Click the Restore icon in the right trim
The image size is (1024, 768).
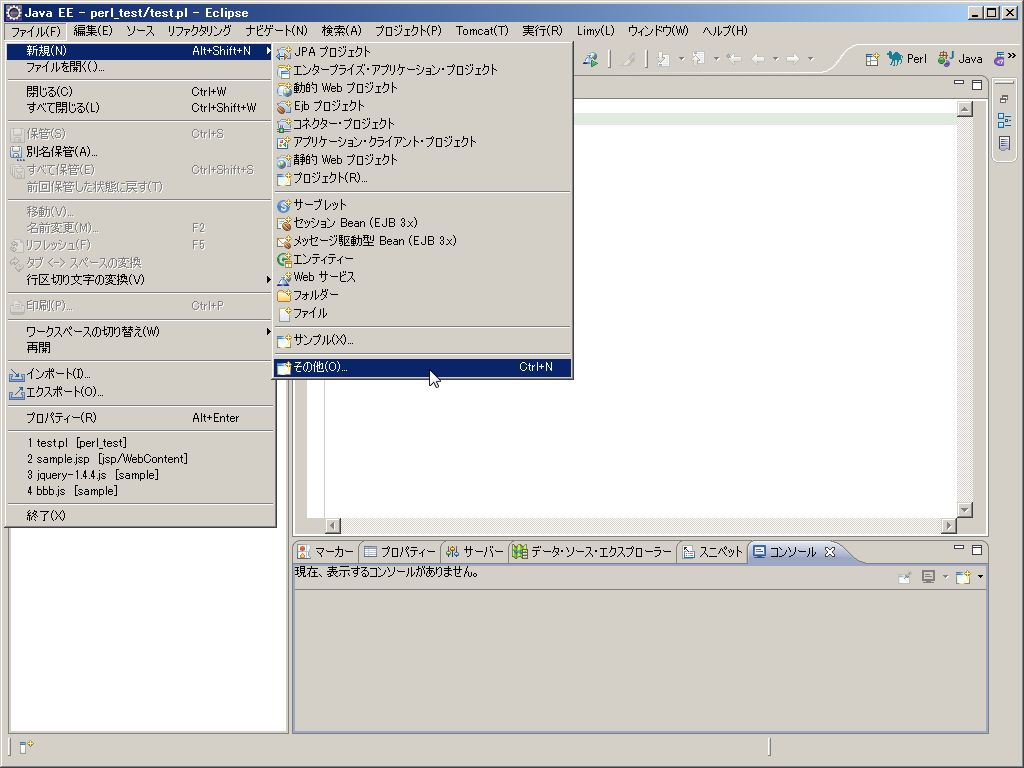(x=1004, y=99)
